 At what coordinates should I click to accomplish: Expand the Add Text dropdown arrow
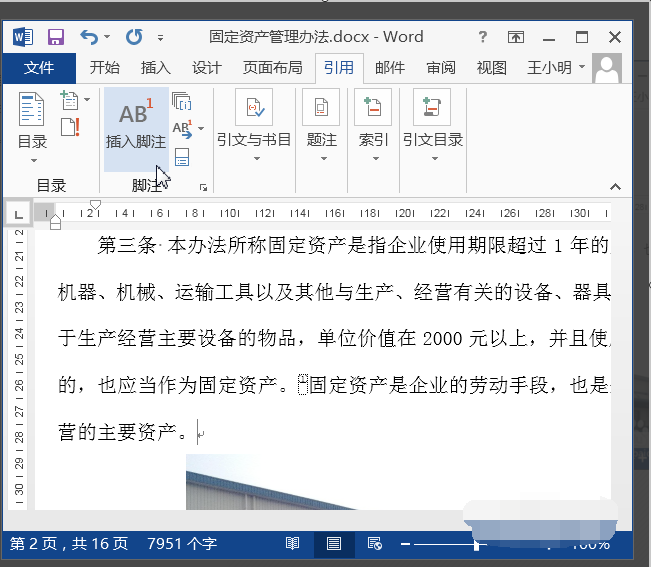coord(87,100)
